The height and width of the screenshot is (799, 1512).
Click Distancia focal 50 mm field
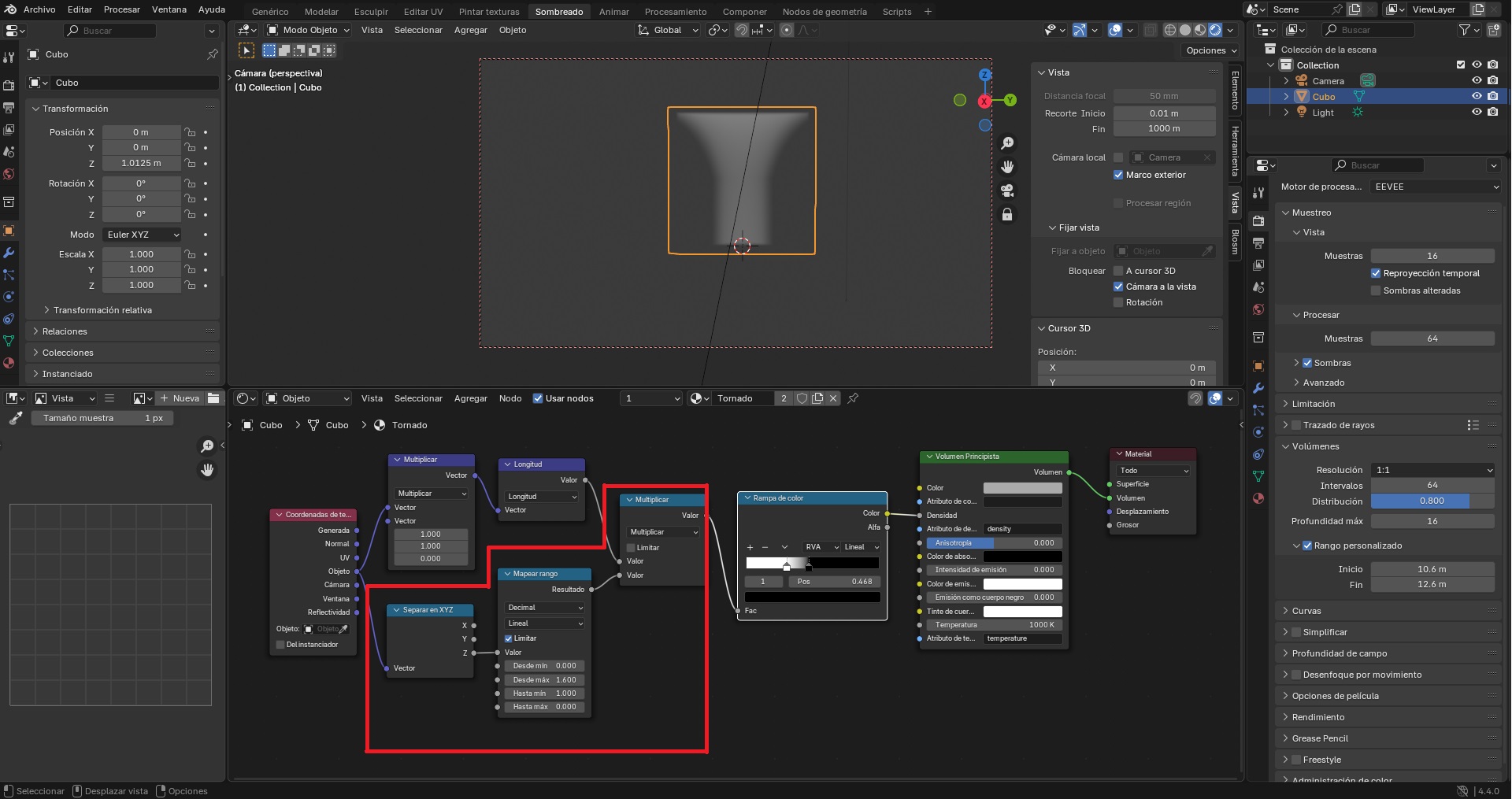click(x=1164, y=96)
